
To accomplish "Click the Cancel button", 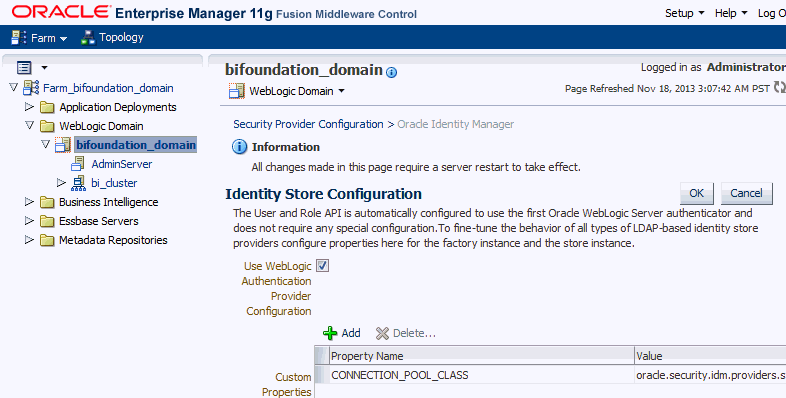I will [746, 193].
